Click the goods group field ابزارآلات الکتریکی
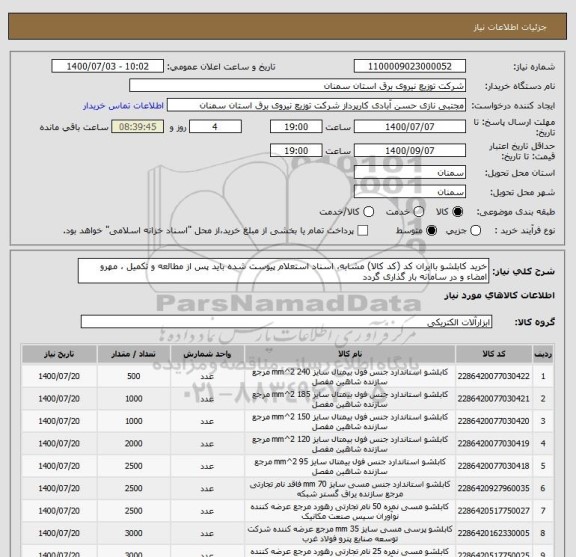576x557 pixels. coord(286,322)
